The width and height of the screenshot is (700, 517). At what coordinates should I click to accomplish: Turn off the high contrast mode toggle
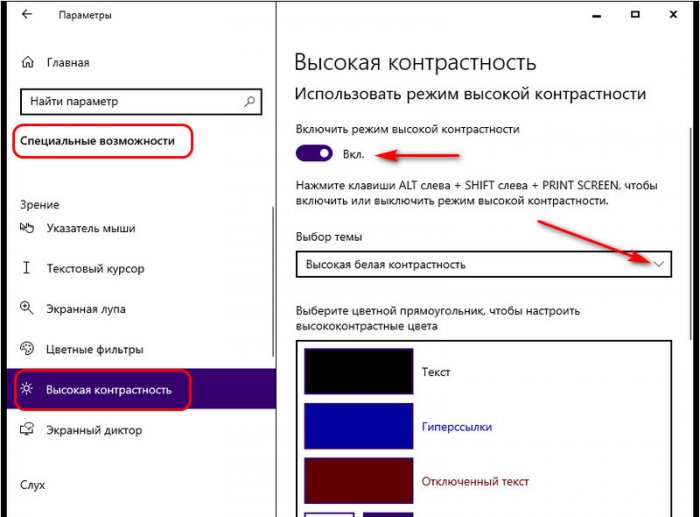(x=314, y=154)
